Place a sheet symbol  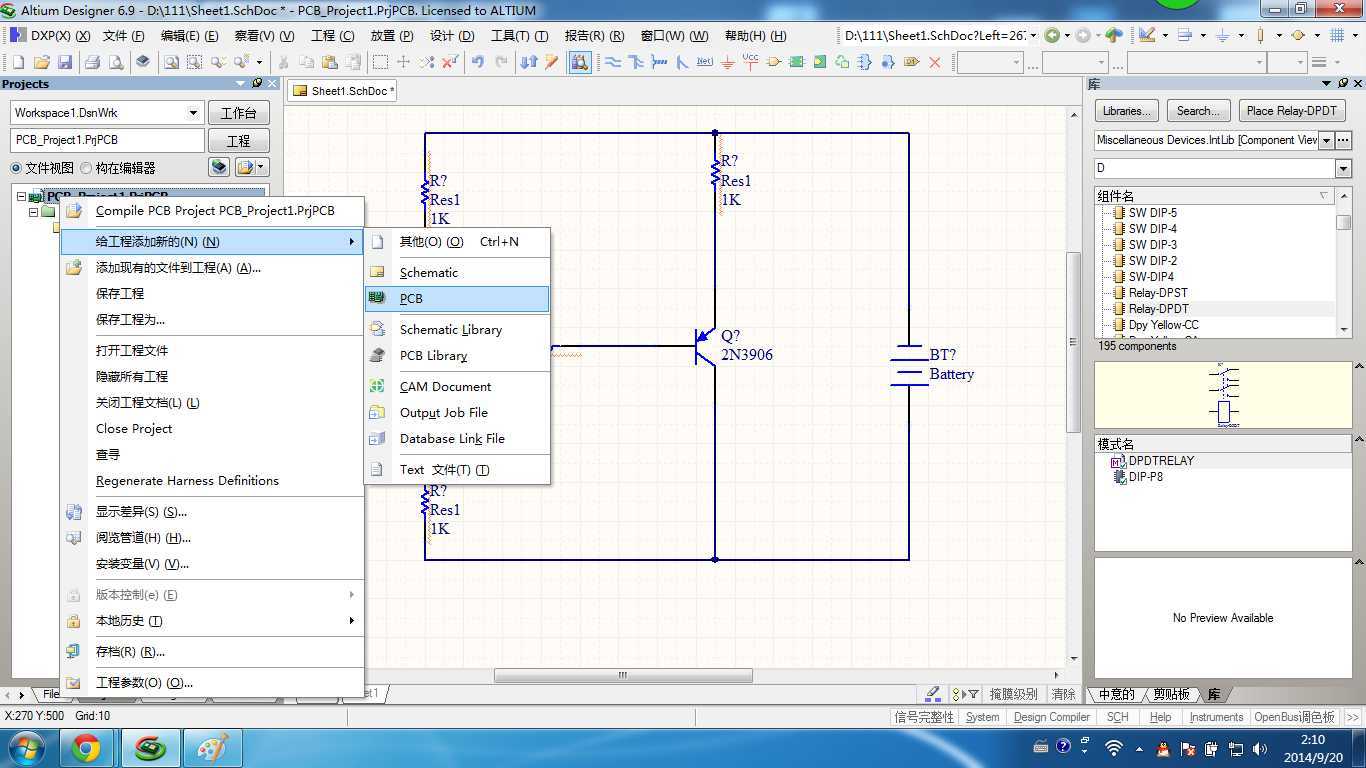[x=796, y=62]
